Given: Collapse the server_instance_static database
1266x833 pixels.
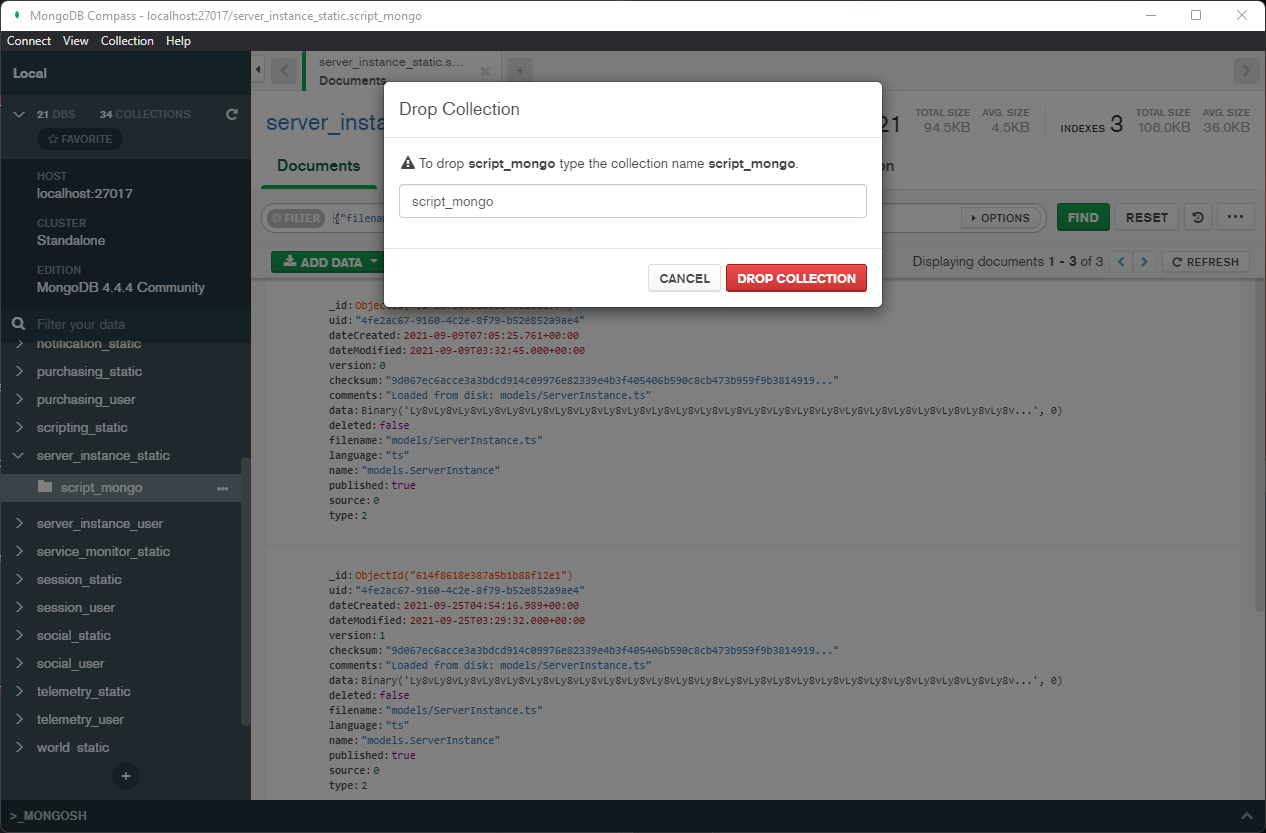Looking at the screenshot, I should pyautogui.click(x=18, y=455).
